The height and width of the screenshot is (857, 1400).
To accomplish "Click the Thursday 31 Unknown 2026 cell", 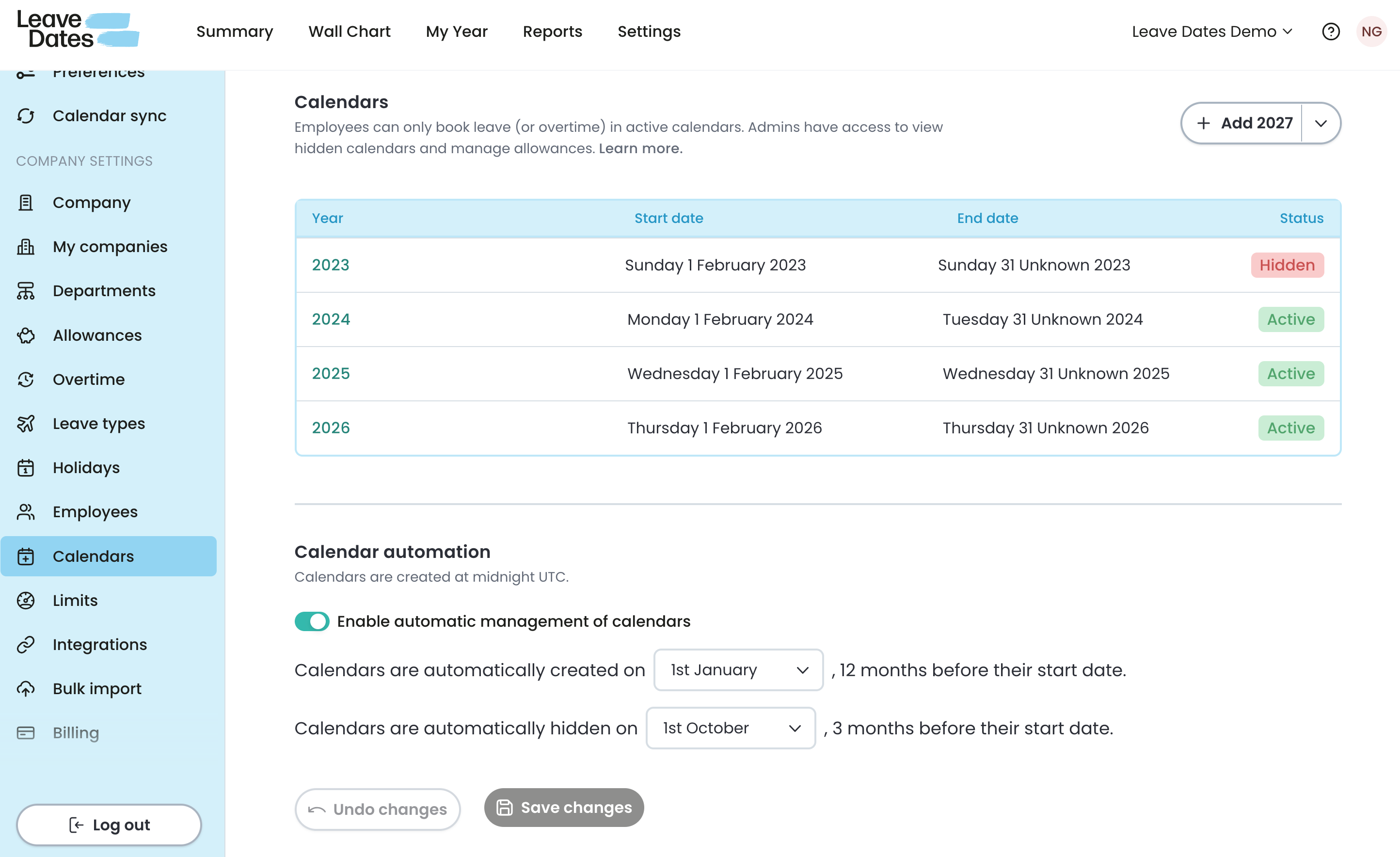I will (1046, 428).
